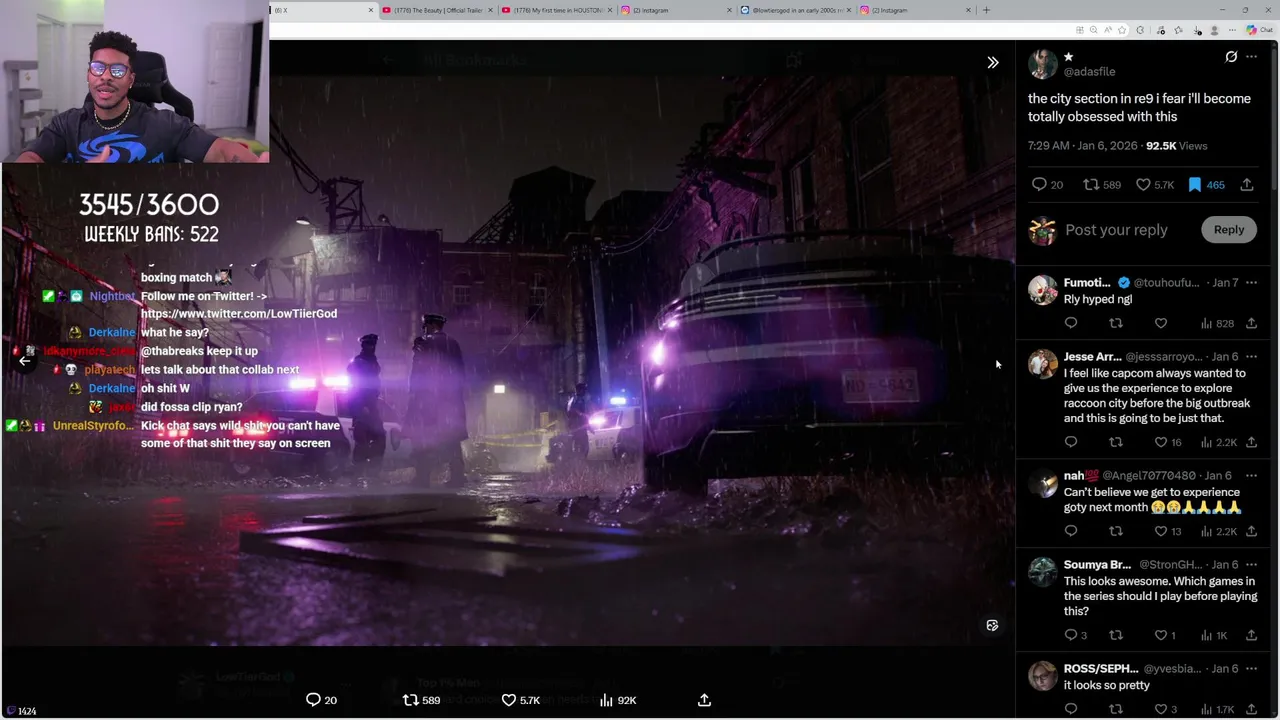
Task: Open Soumya Br's avatar
Action: [x=1042, y=572]
